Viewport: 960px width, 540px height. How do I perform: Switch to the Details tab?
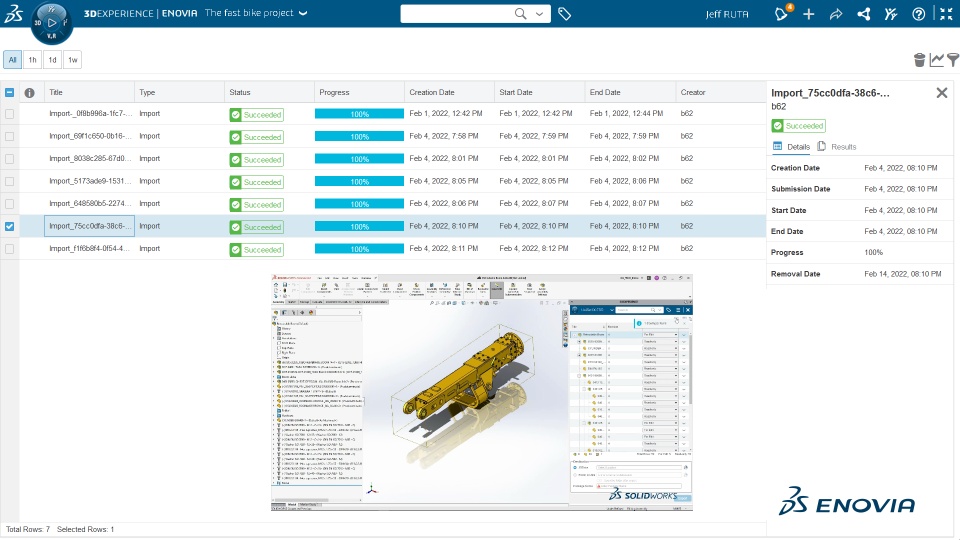[791, 146]
